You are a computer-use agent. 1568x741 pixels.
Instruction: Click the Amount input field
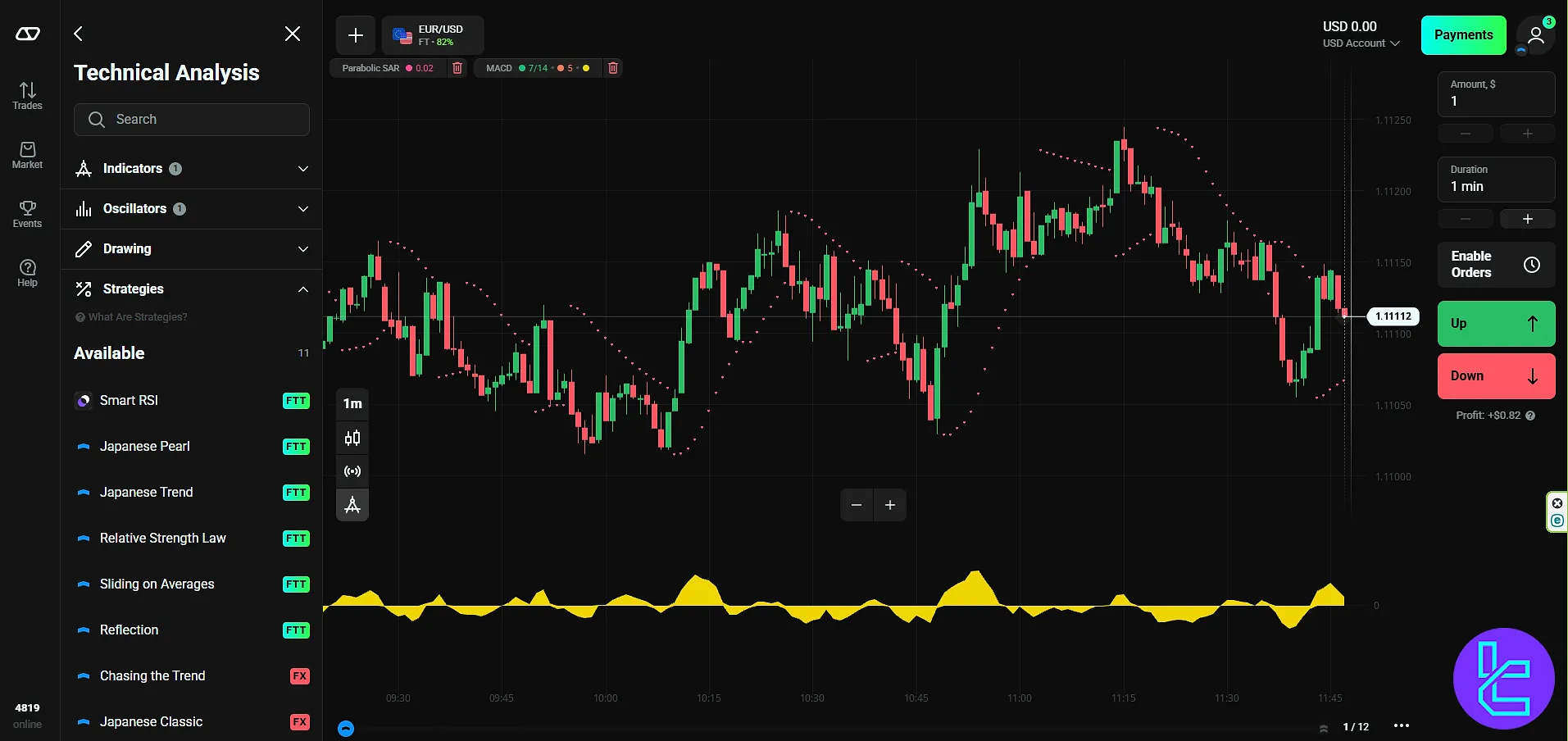coord(1497,94)
